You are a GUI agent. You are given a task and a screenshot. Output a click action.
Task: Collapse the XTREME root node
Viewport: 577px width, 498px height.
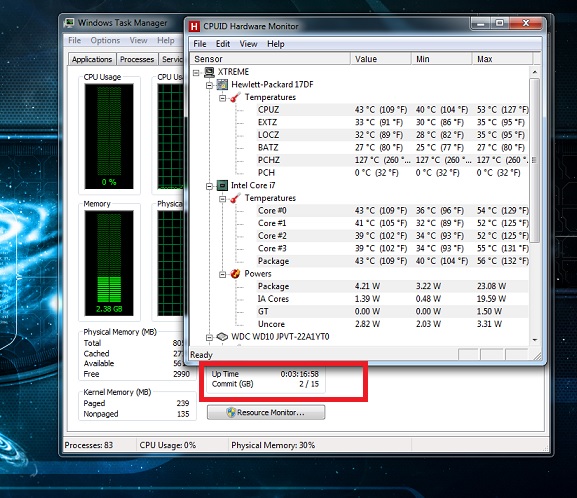(x=197, y=73)
